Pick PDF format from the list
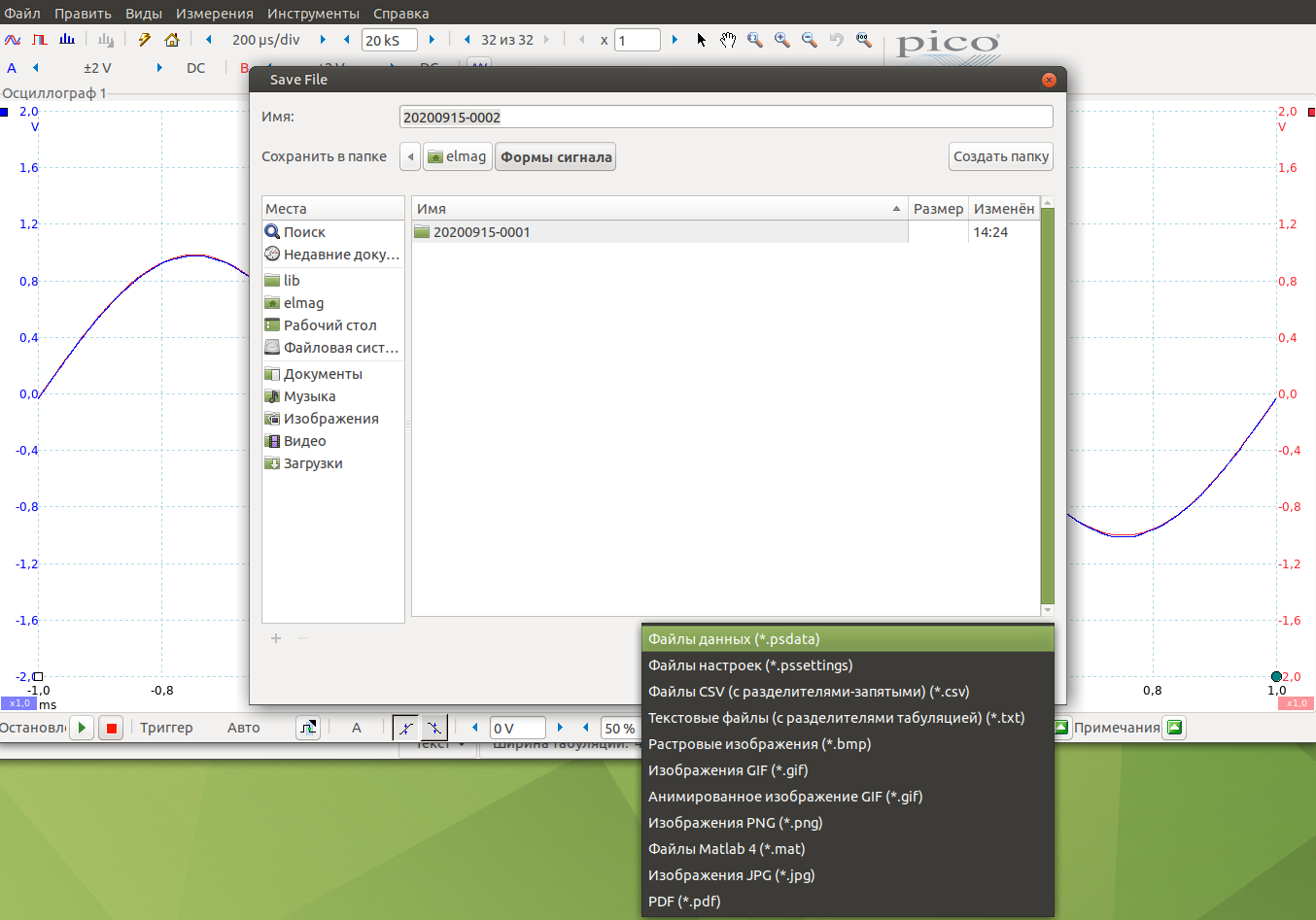The image size is (1316, 920). coord(684,902)
